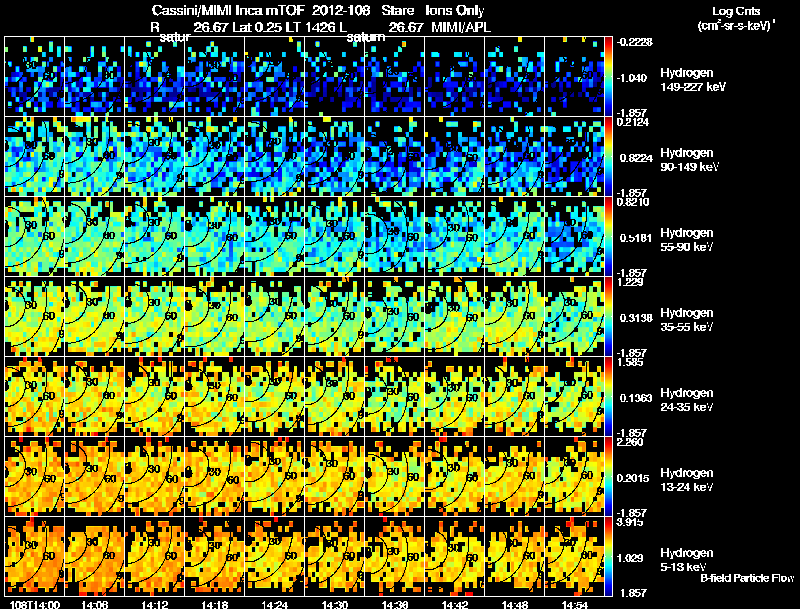The image size is (800, 609).
Task: Click the 14:06 time axis label
Action: (94, 605)
